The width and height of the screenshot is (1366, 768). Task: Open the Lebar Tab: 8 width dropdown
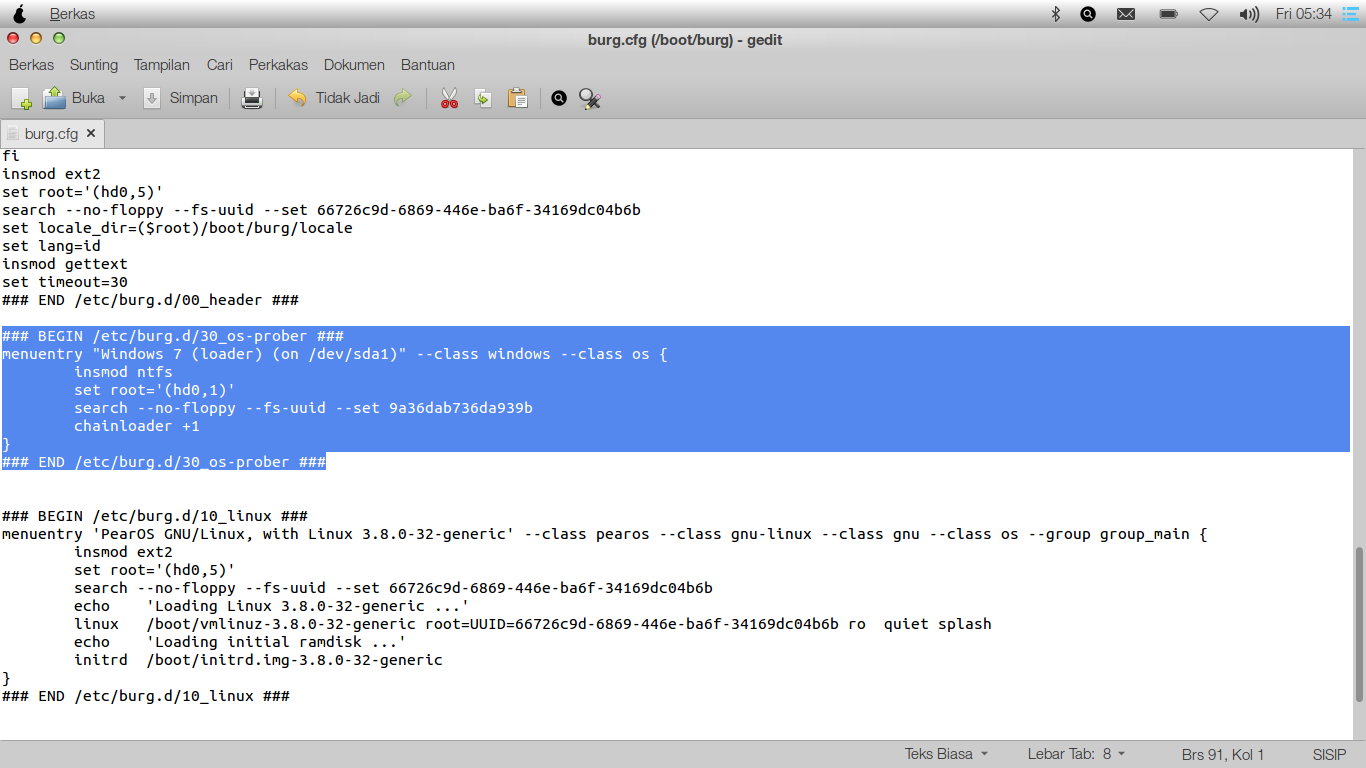pos(1077,754)
